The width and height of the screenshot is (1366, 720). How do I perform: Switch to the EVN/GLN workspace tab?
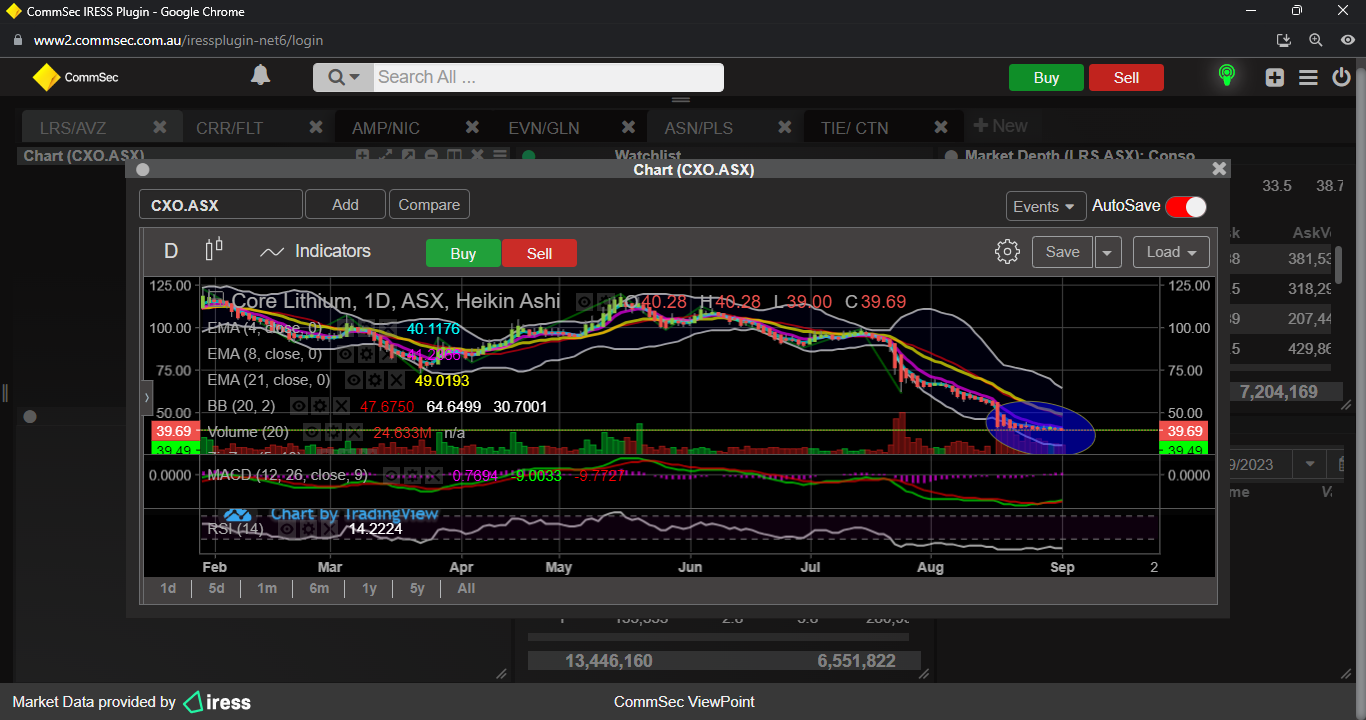click(544, 128)
